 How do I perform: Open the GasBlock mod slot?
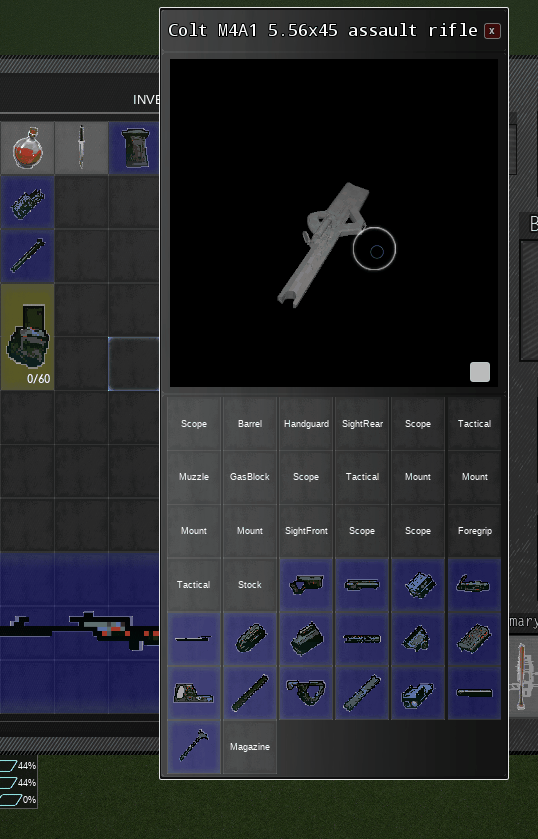click(250, 477)
